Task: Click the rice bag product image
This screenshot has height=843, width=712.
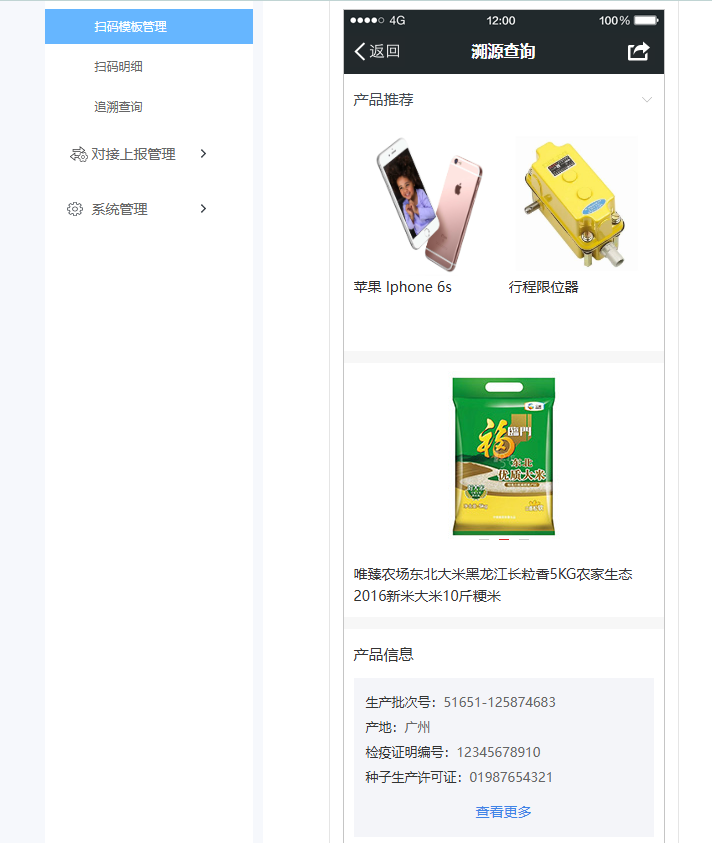Action: (x=504, y=456)
